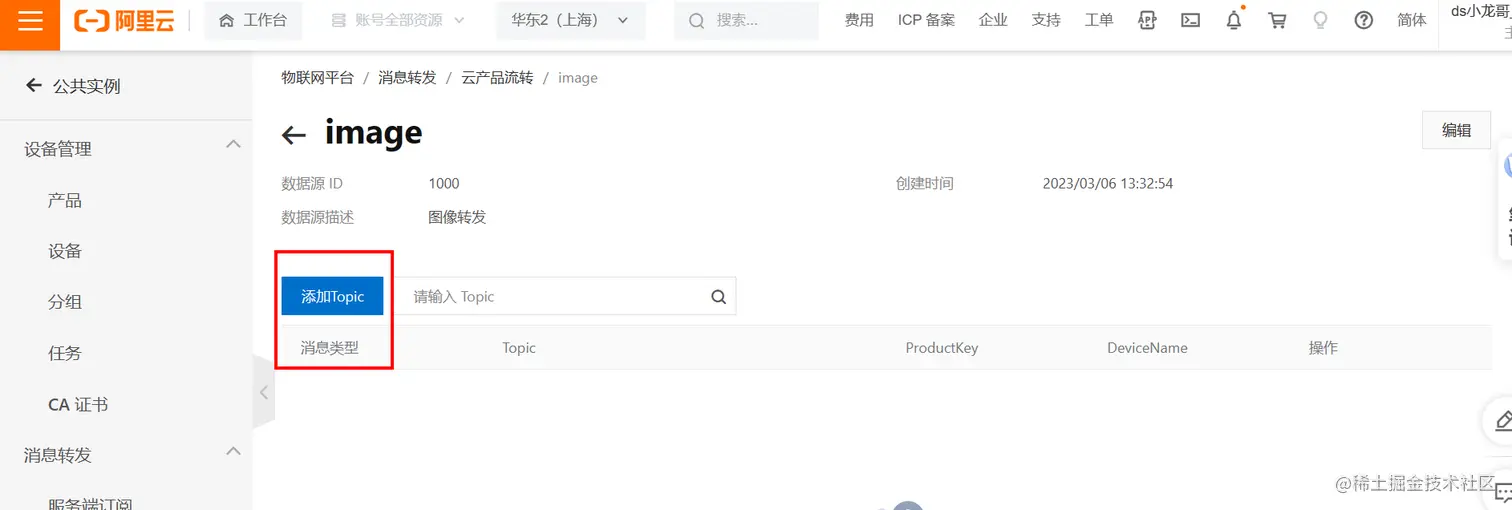Screen dimensions: 1512x510
Task: Collapse the 设备管理 sidebar section
Action: tap(233, 145)
